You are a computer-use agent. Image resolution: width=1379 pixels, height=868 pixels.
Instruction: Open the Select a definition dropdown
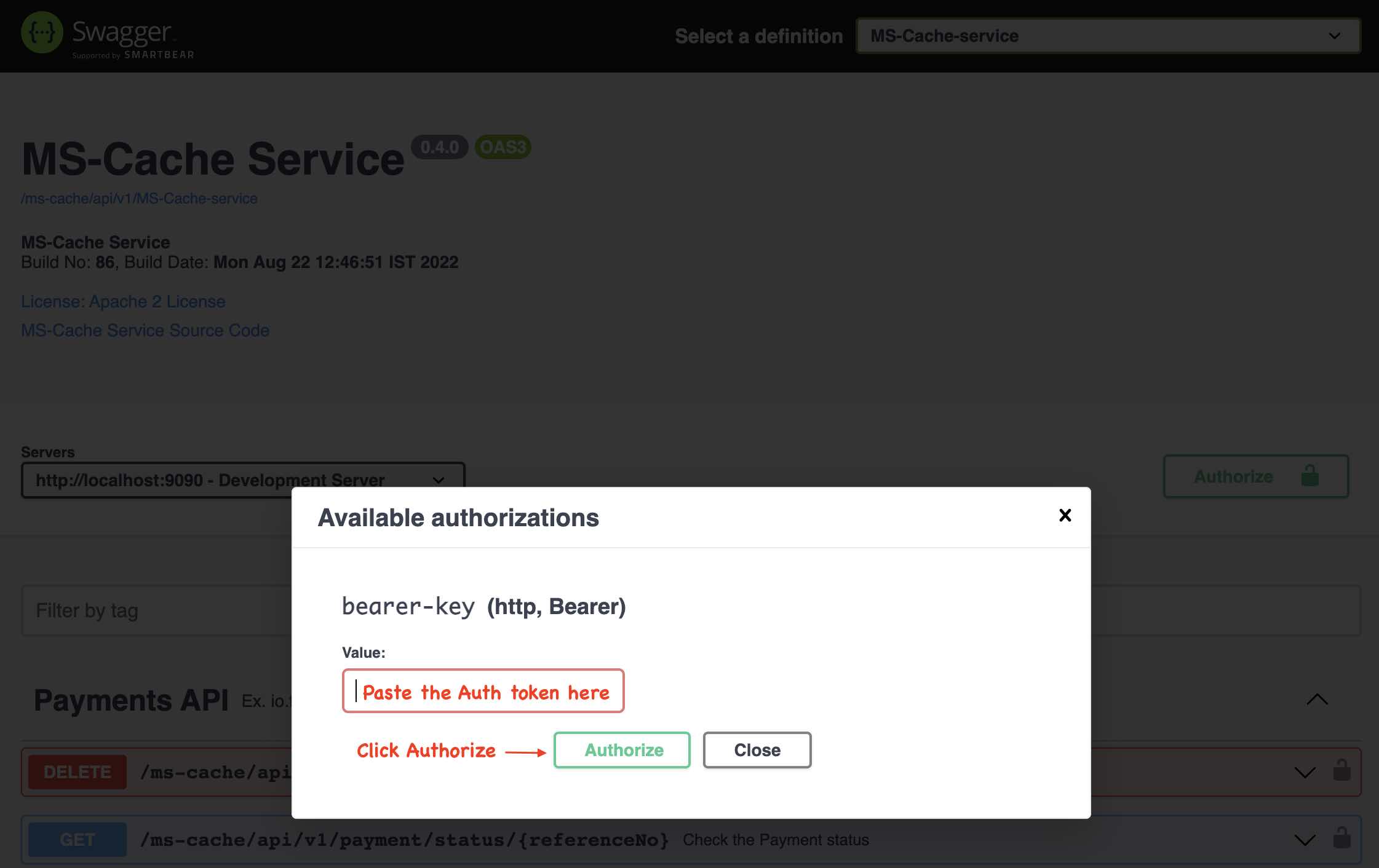[1108, 36]
